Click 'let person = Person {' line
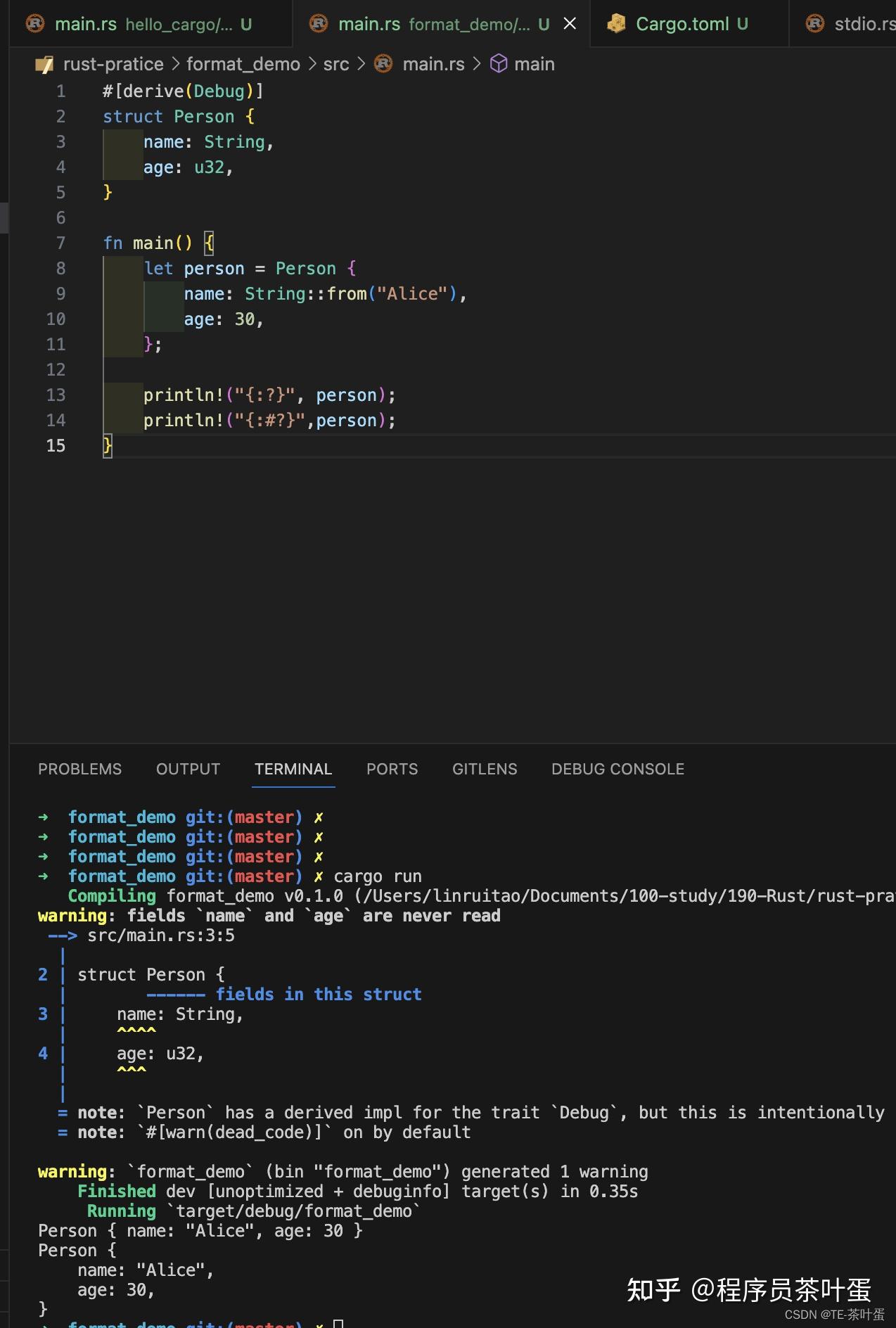The image size is (896, 1328). point(250,269)
